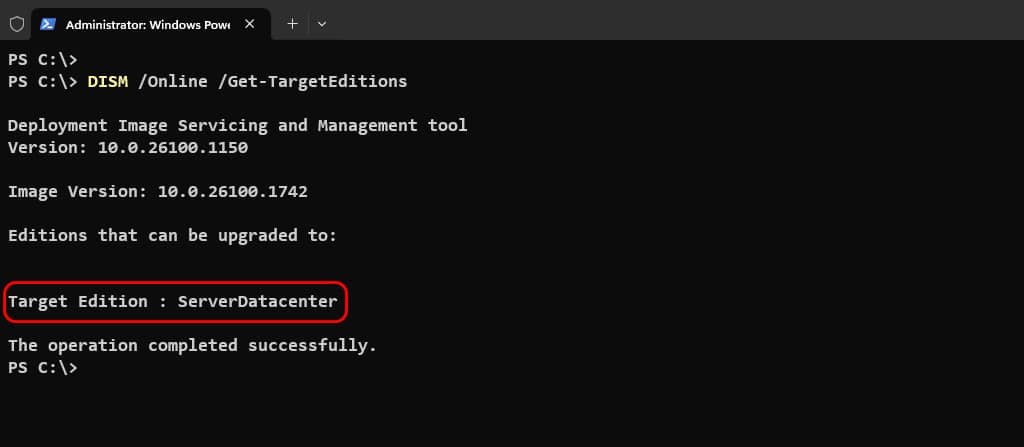The image size is (1024, 447).
Task: Close the Windows PowerShell tab
Action: pos(249,24)
